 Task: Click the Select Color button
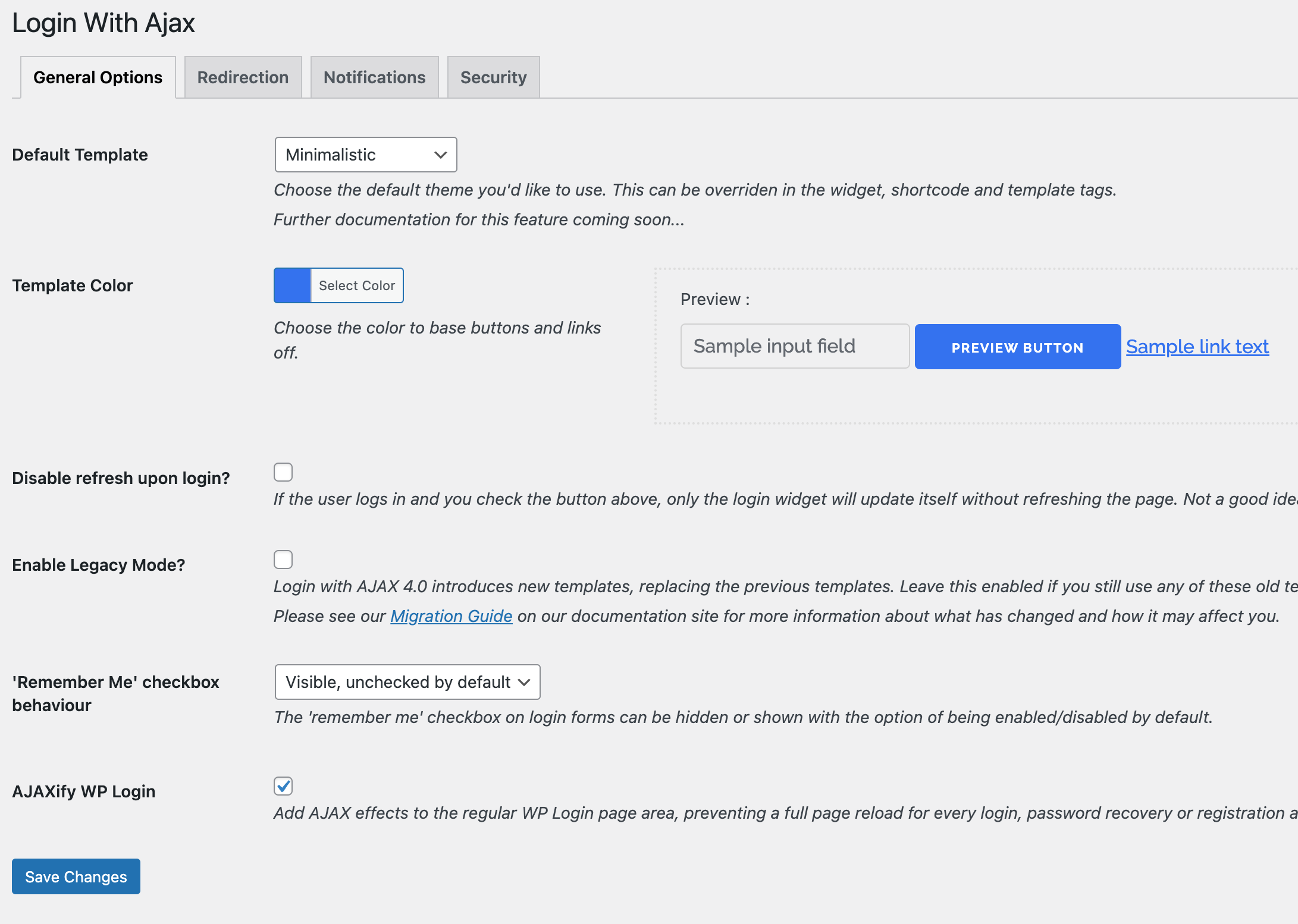[x=357, y=285]
